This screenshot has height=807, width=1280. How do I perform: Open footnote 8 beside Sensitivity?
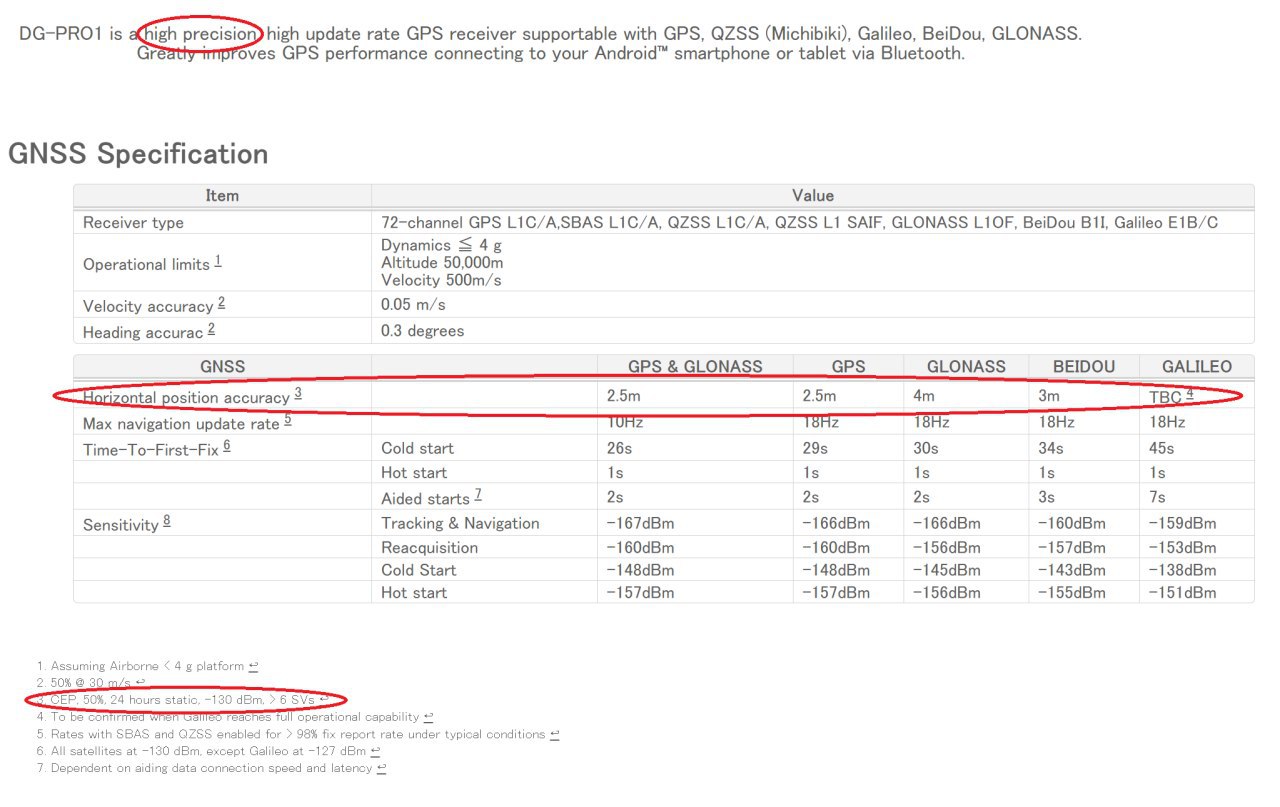(x=166, y=521)
